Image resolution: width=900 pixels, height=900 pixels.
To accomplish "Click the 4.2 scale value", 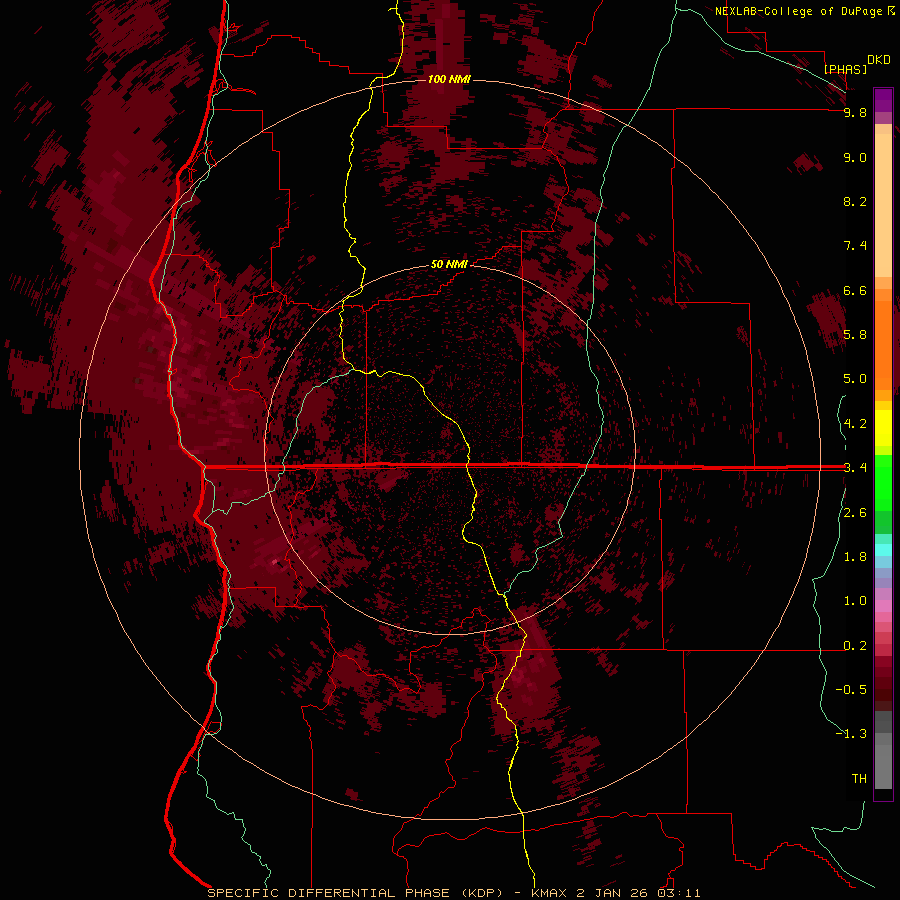I will tap(855, 424).
